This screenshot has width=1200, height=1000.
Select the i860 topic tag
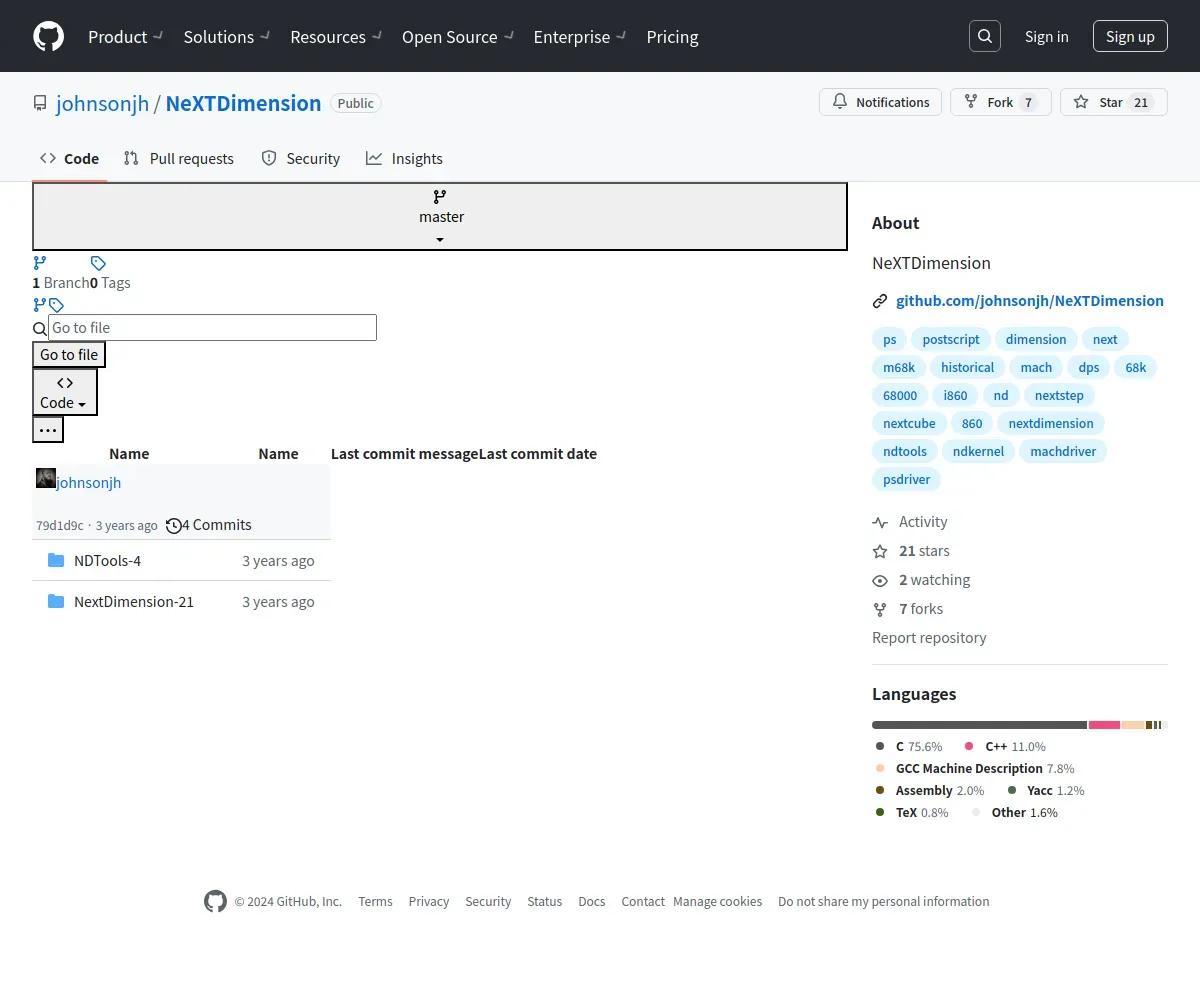[x=955, y=395]
